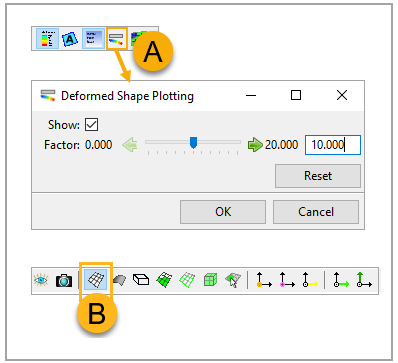Image resolution: width=398 pixels, height=363 pixels.
Task: Uncheck the Show checkbox
Action: [x=91, y=125]
